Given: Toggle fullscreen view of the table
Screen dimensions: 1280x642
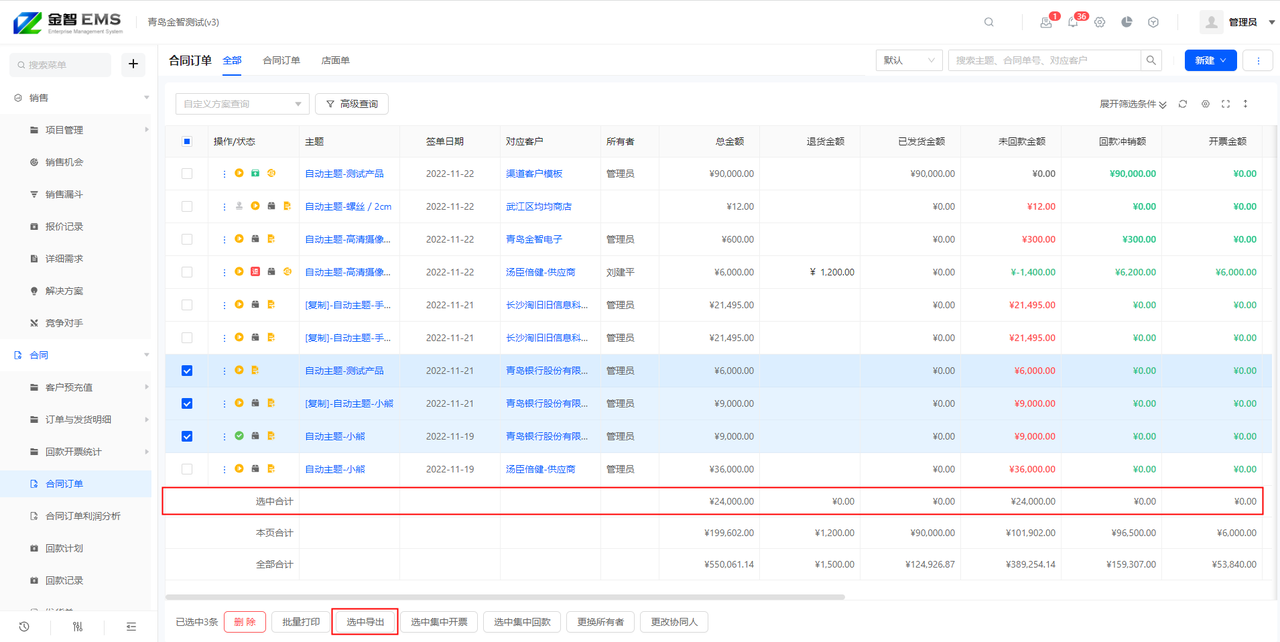Looking at the screenshot, I should (1226, 104).
